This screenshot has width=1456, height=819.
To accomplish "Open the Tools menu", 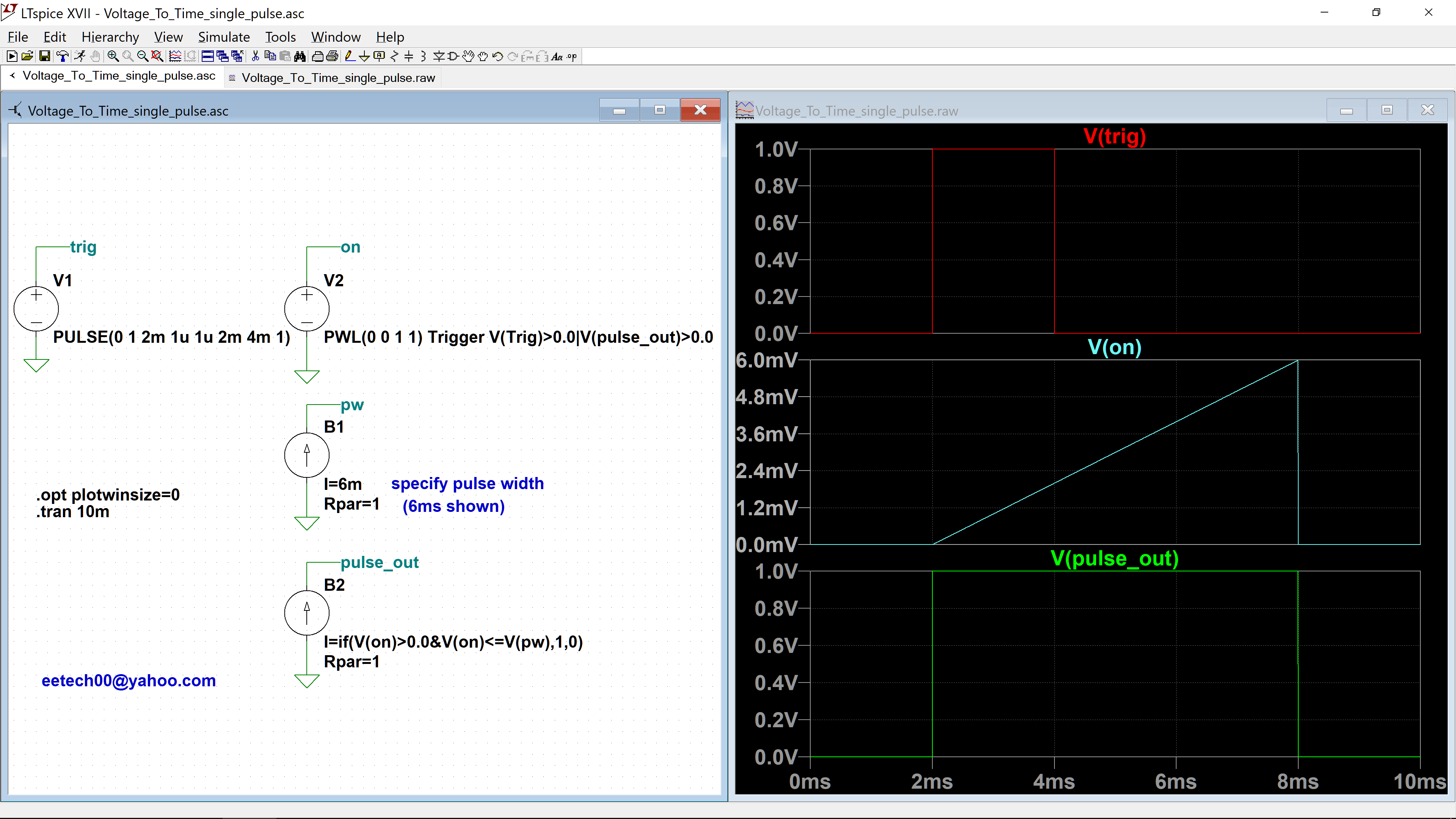I will point(280,37).
